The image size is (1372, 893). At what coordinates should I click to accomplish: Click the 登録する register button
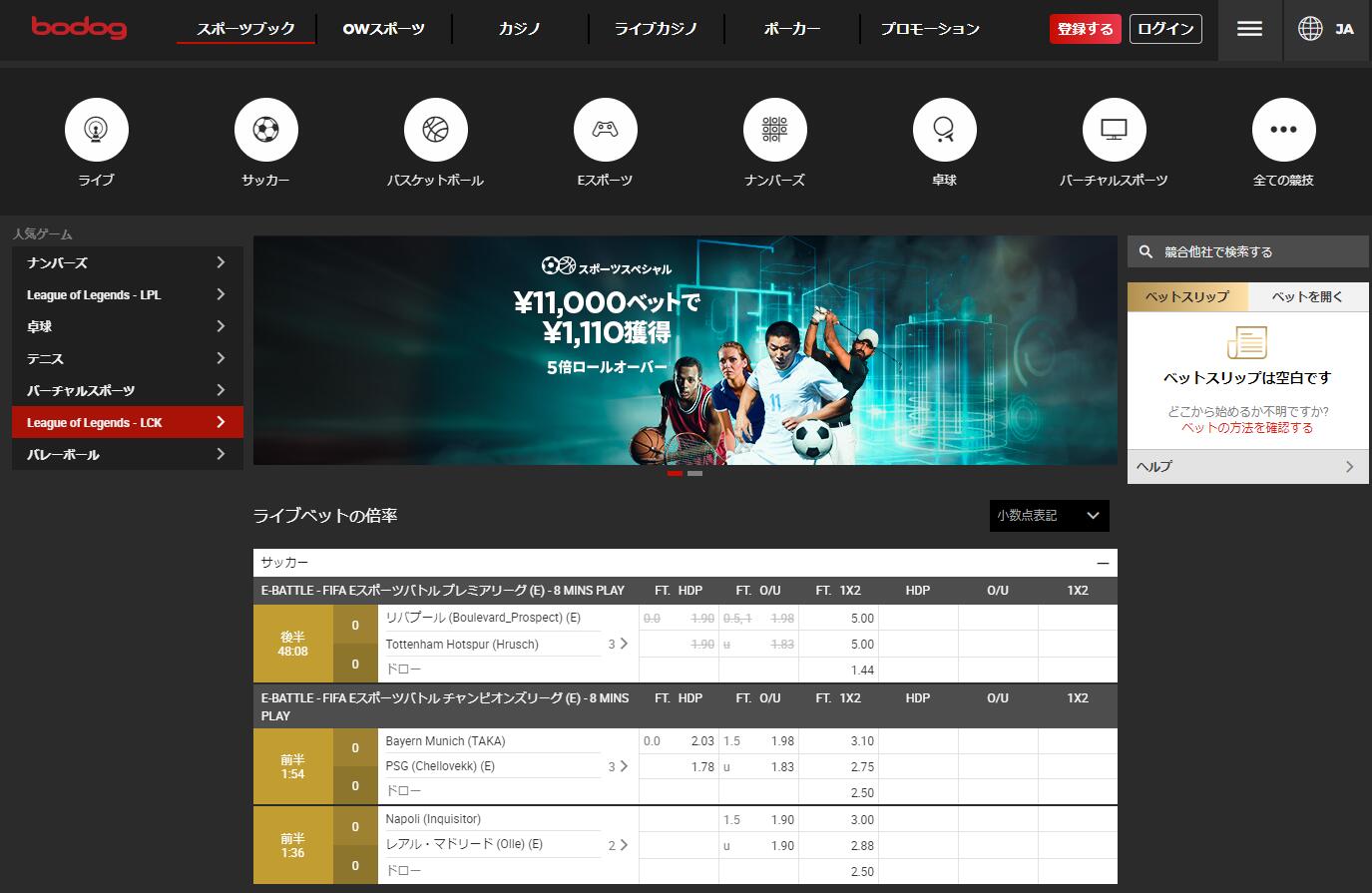click(1086, 29)
